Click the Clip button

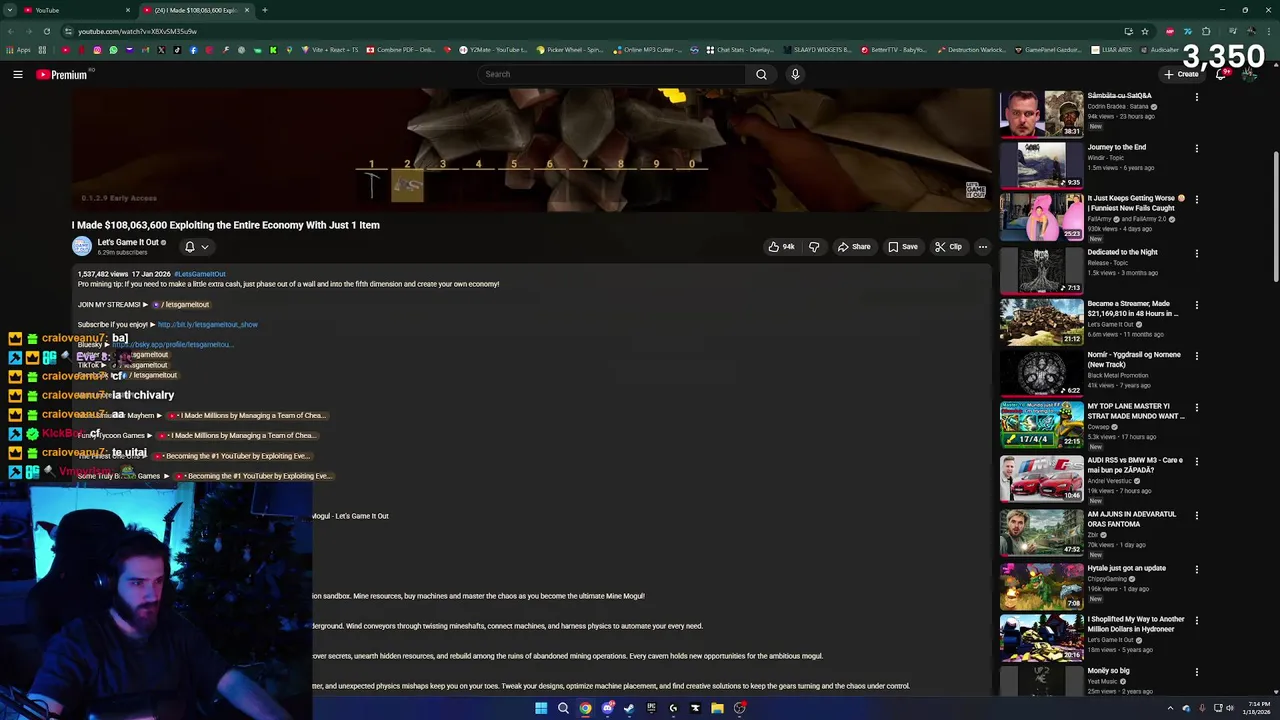tap(948, 247)
